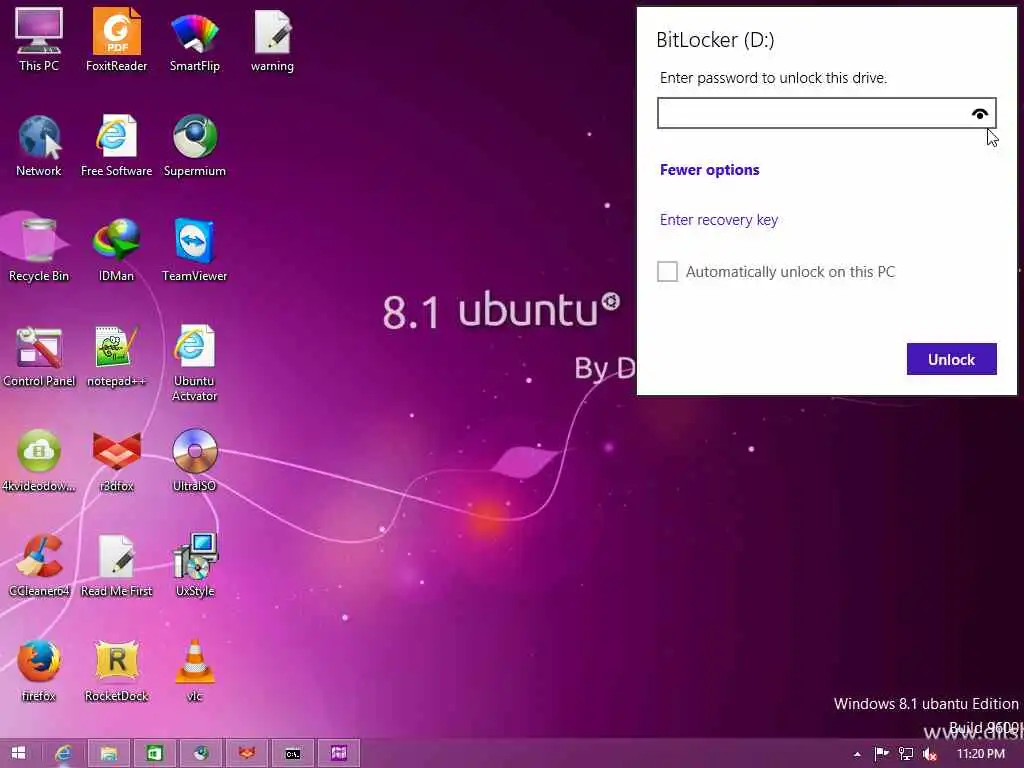1024x768 pixels.
Task: Select the Ubuntu Actvator shortcut icon
Action: pyautogui.click(x=195, y=362)
